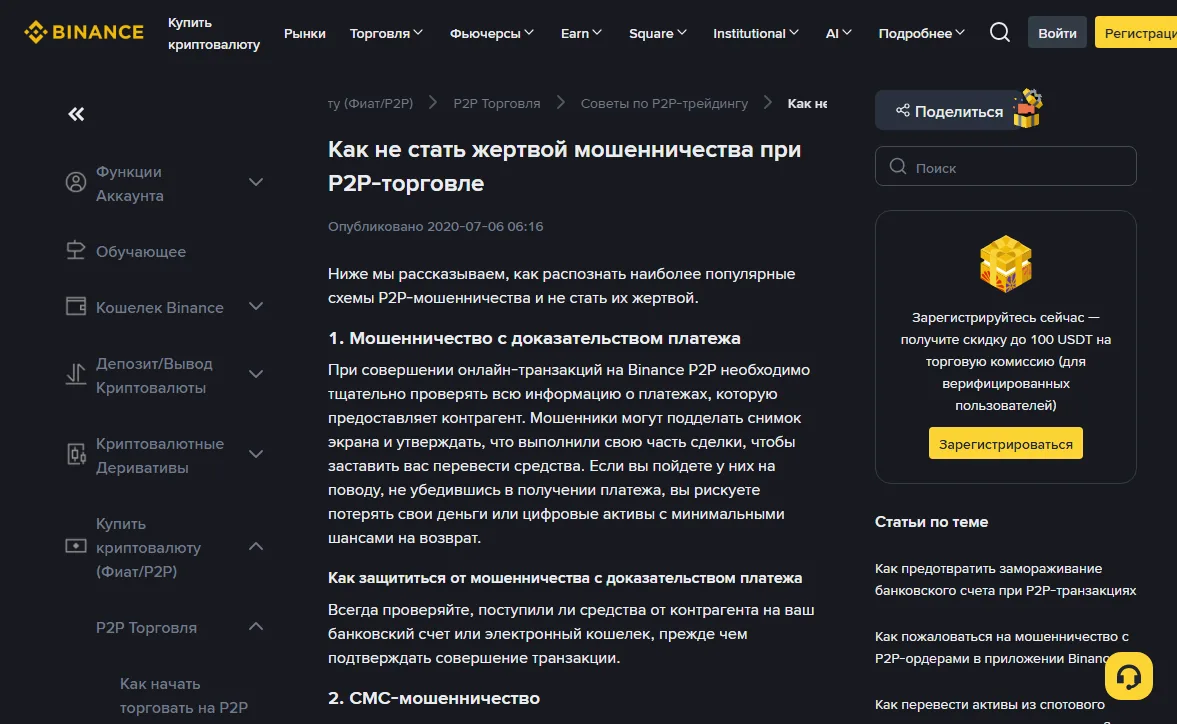Click the Функции Аккаунта user icon
The width and height of the screenshot is (1177, 724).
(76, 182)
